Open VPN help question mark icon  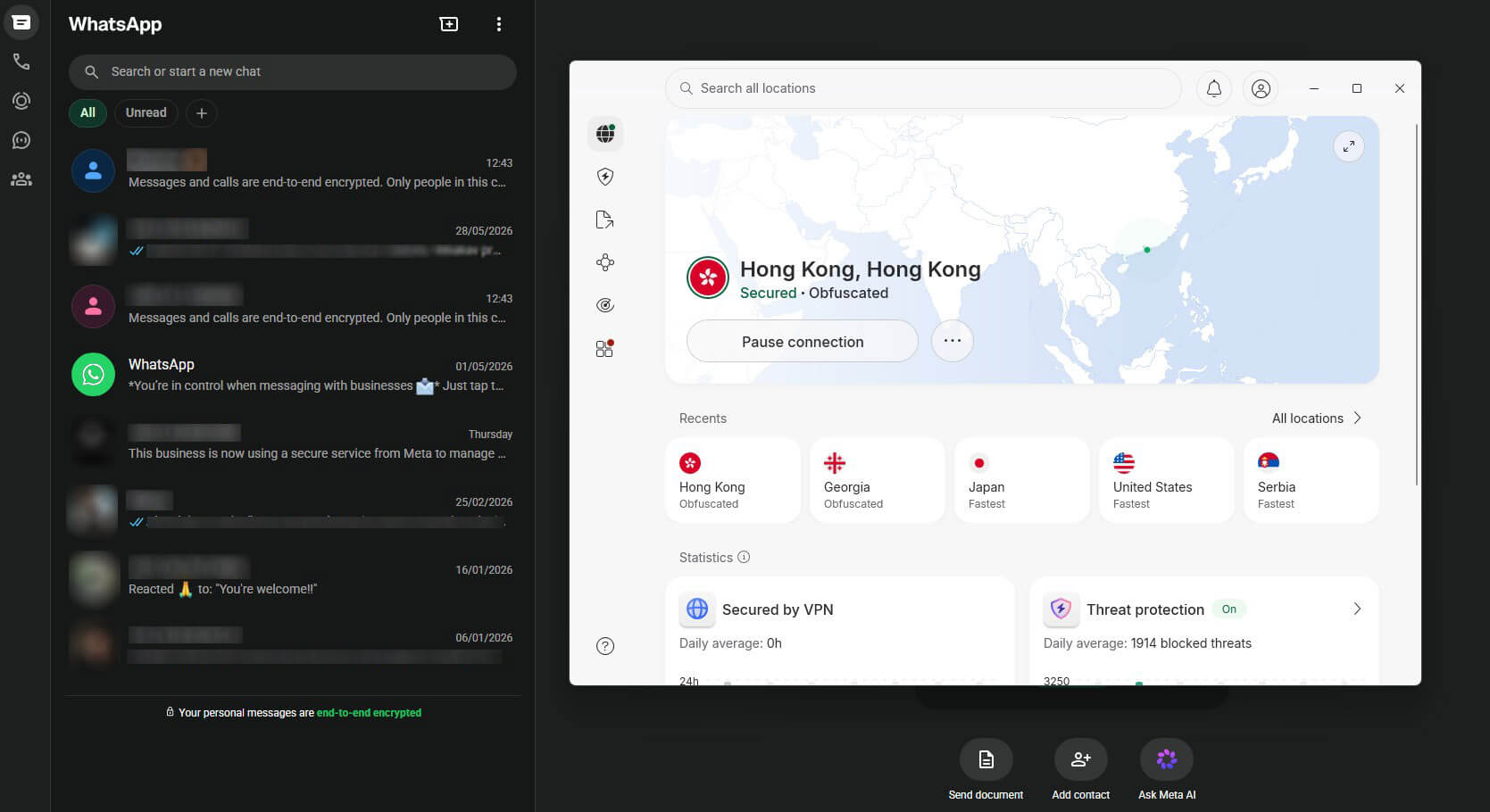coord(605,646)
